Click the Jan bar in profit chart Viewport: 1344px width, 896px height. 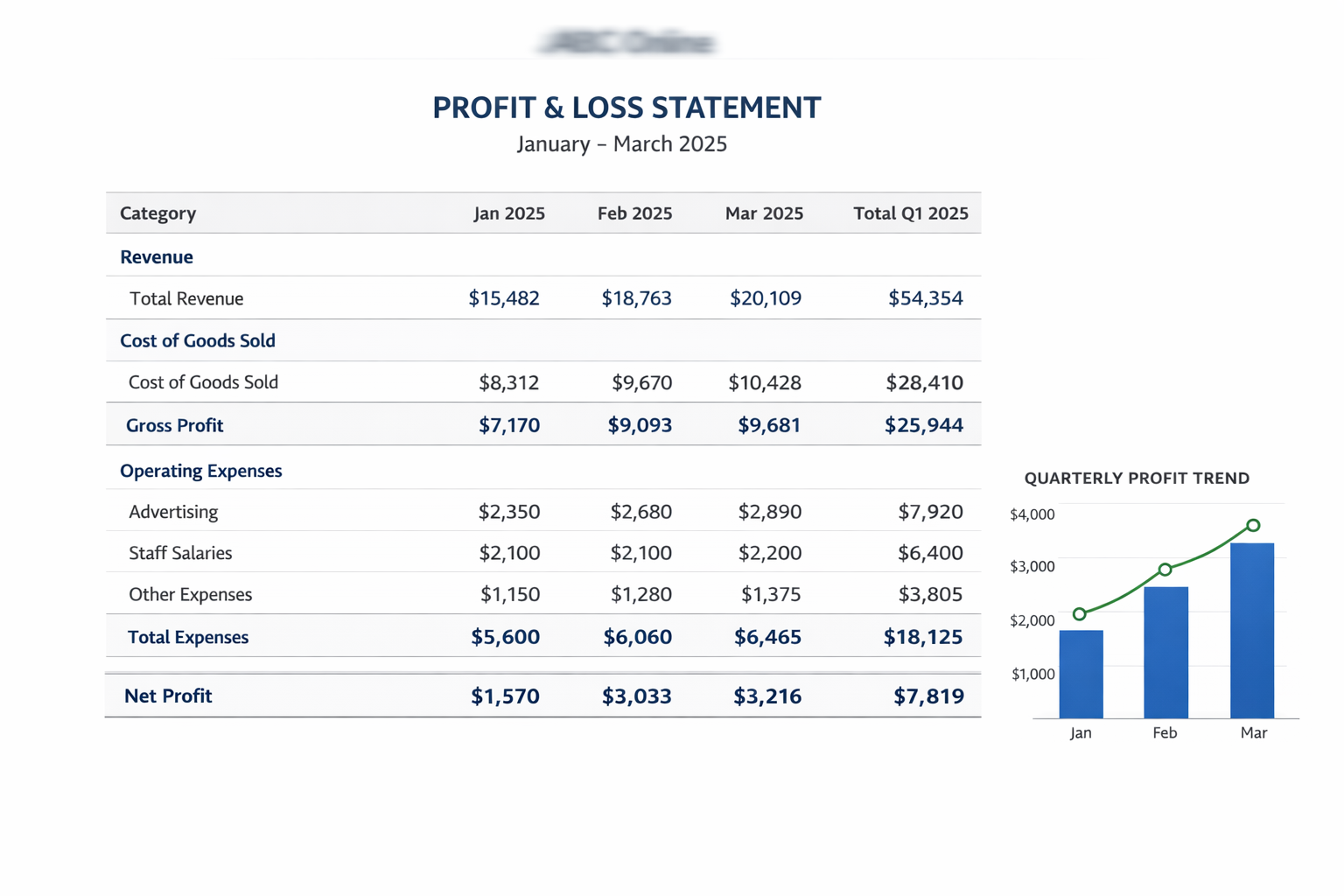coord(1081,674)
